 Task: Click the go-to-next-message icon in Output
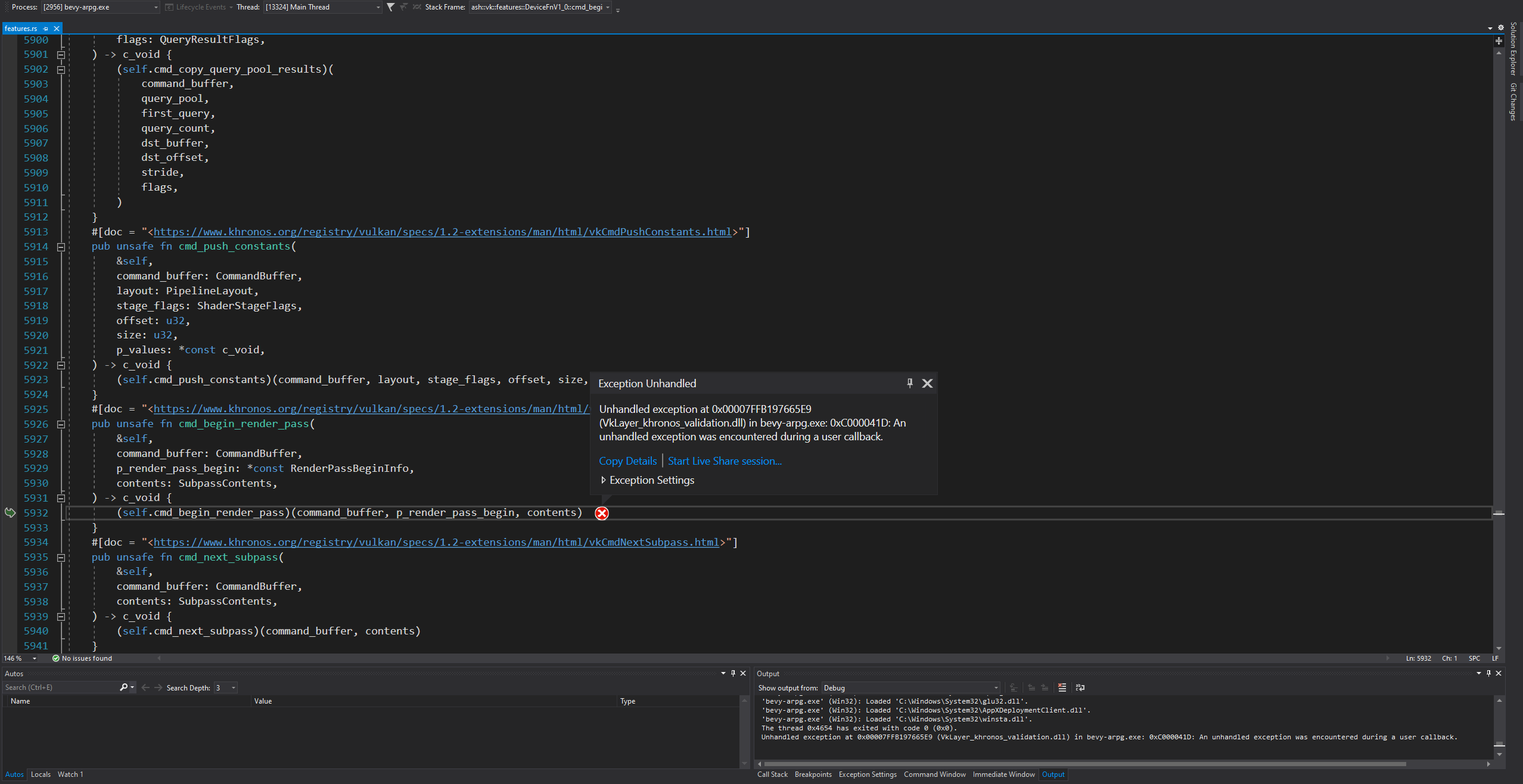point(1045,687)
